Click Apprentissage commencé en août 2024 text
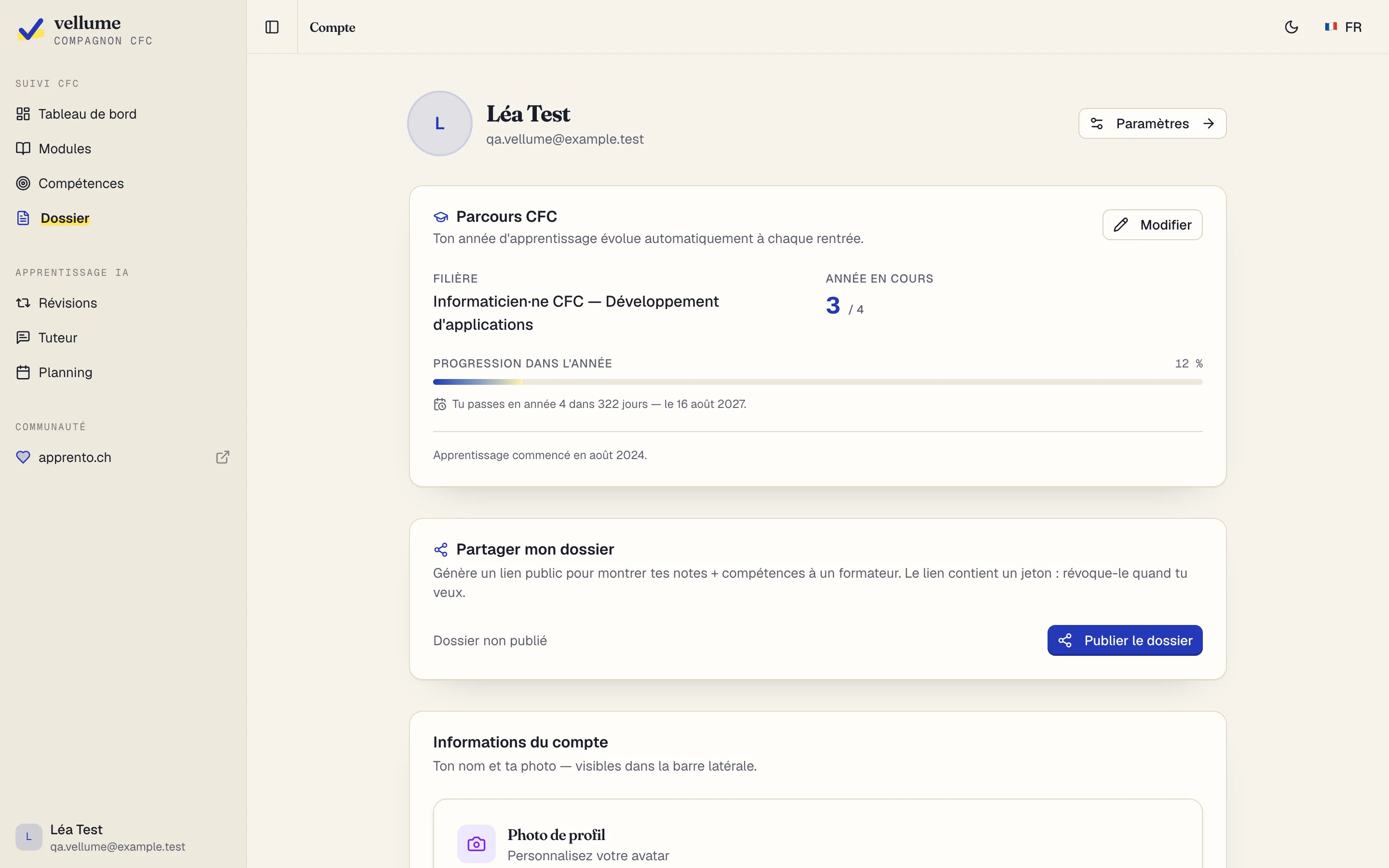This screenshot has height=868, width=1389. [x=540, y=455]
